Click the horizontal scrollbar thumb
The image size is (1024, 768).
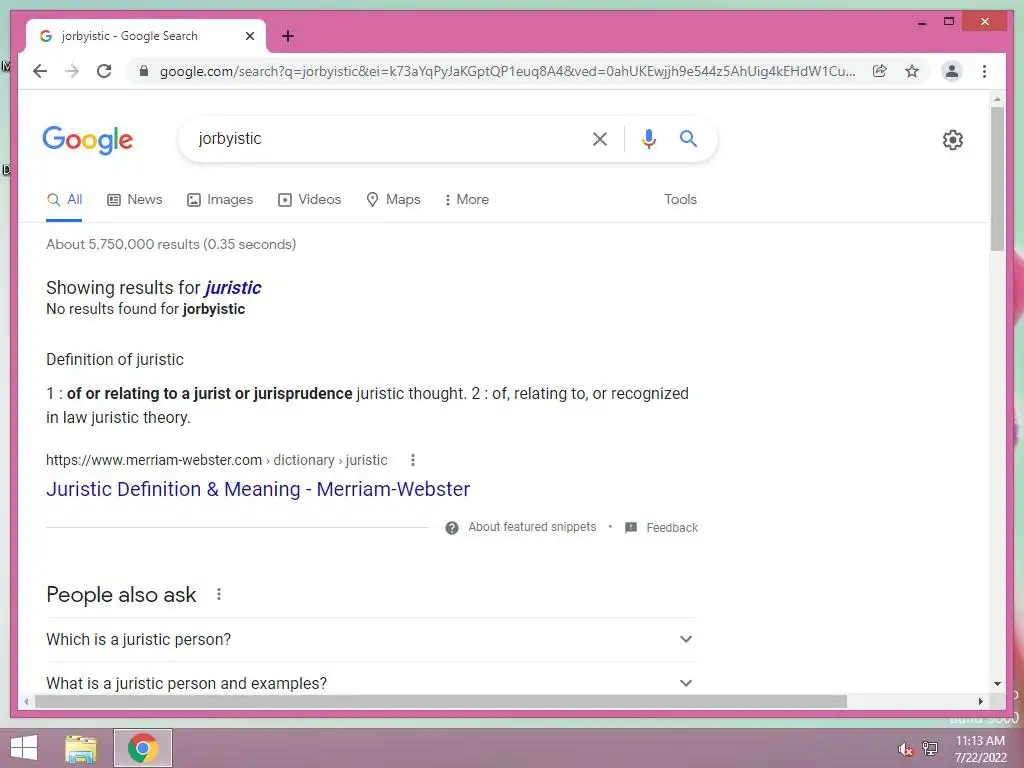(441, 701)
